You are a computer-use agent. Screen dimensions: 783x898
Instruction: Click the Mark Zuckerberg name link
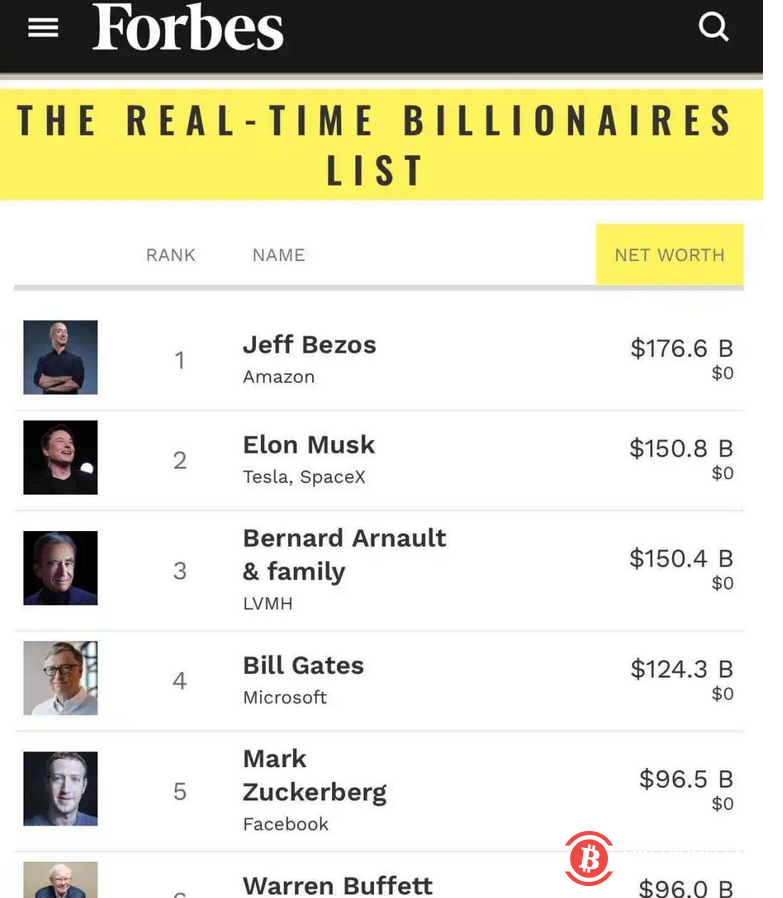[314, 775]
